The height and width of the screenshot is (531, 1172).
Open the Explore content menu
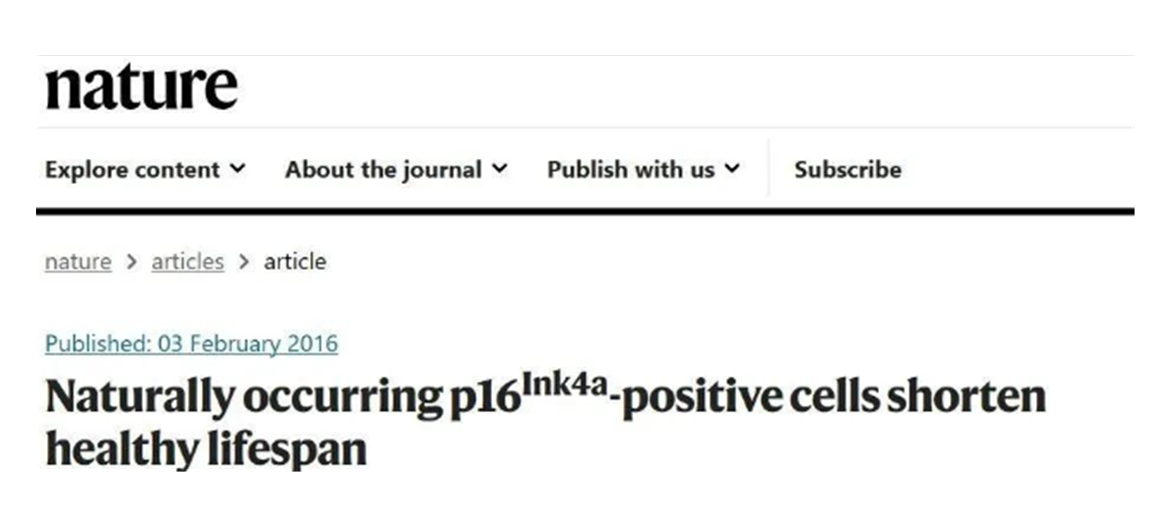132,170
